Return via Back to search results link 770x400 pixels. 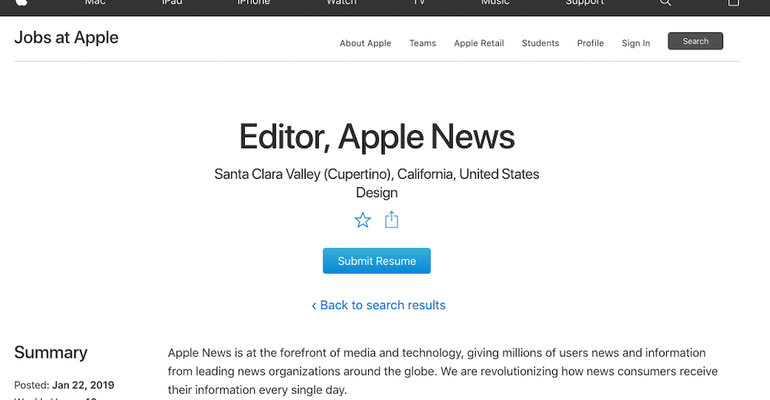tap(378, 305)
